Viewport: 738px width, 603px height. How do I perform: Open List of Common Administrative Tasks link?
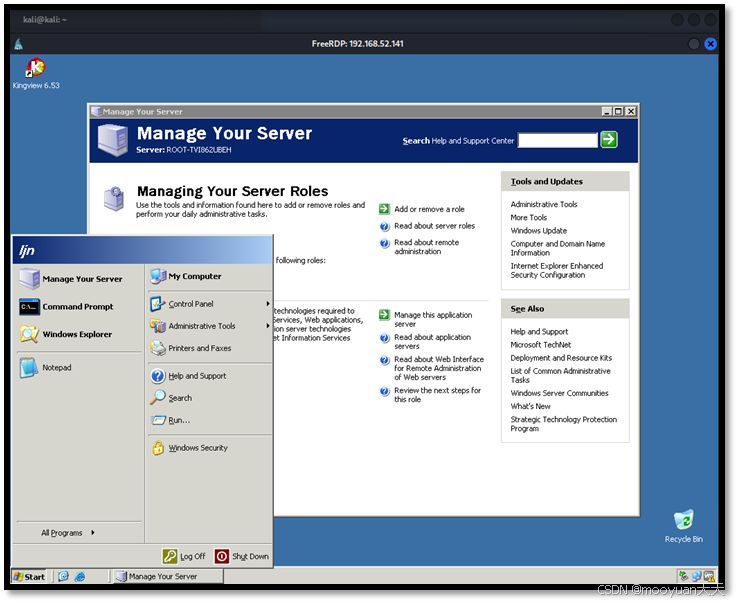pyautogui.click(x=561, y=375)
